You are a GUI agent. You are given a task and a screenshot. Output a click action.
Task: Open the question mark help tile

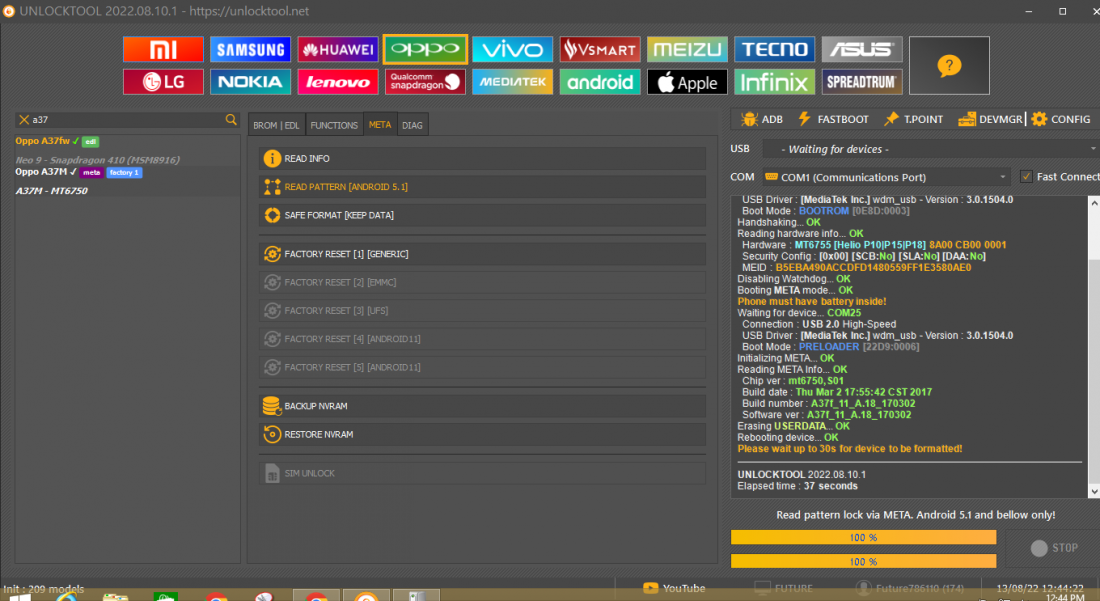click(949, 65)
